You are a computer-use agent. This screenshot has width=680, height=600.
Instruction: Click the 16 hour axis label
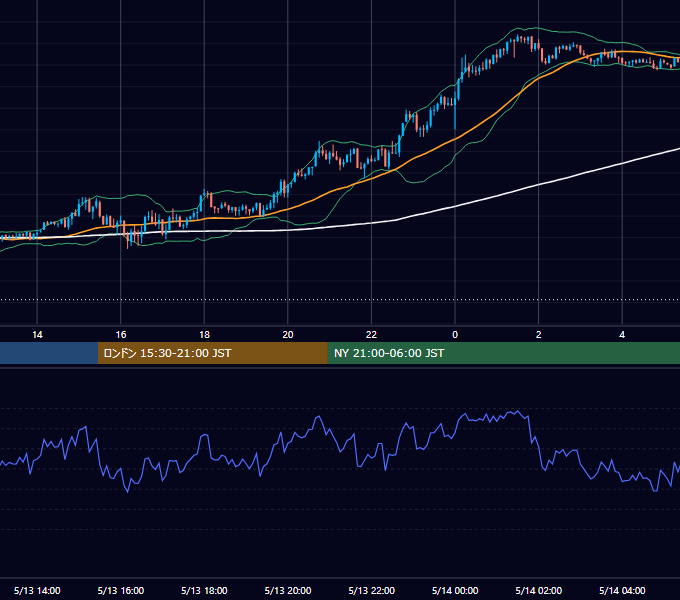[121, 335]
